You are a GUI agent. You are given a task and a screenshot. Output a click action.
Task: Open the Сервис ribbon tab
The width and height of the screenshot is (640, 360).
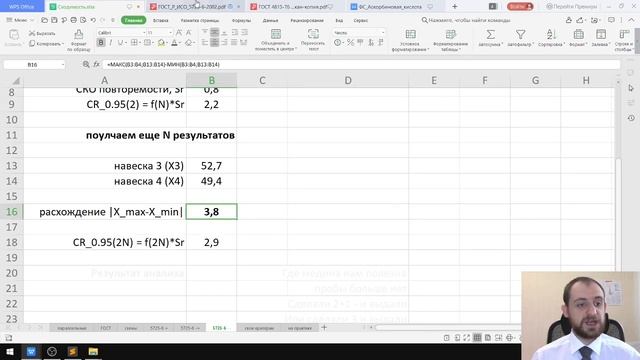(x=360, y=20)
